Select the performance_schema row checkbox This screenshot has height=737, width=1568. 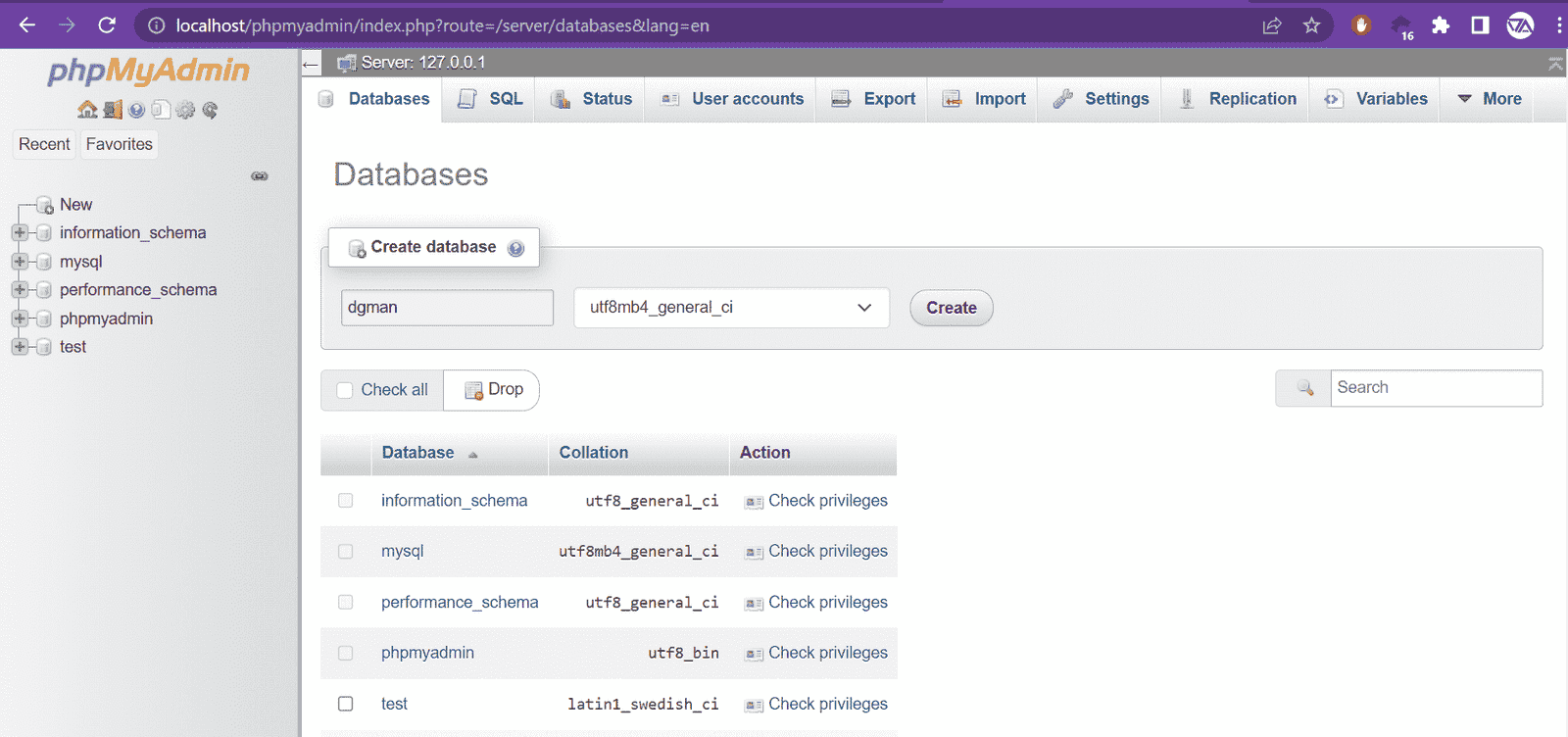[346, 602]
